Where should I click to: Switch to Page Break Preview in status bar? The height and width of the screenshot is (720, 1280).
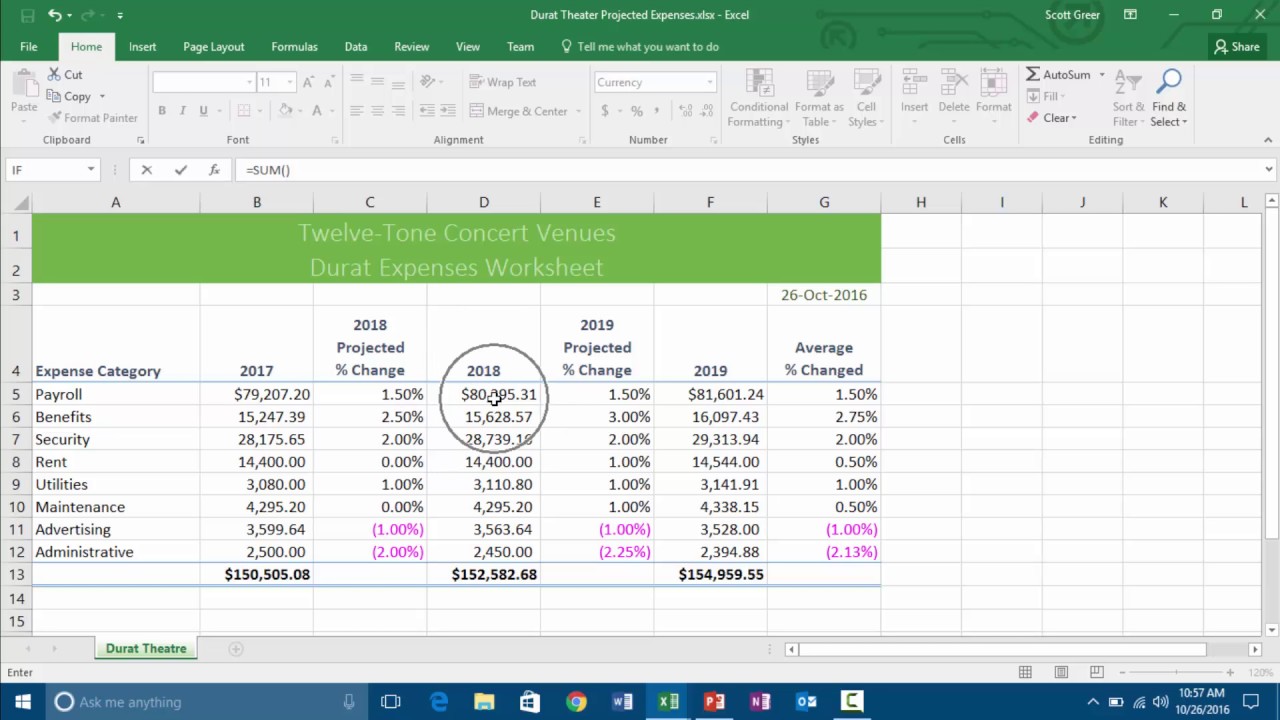click(x=1097, y=672)
